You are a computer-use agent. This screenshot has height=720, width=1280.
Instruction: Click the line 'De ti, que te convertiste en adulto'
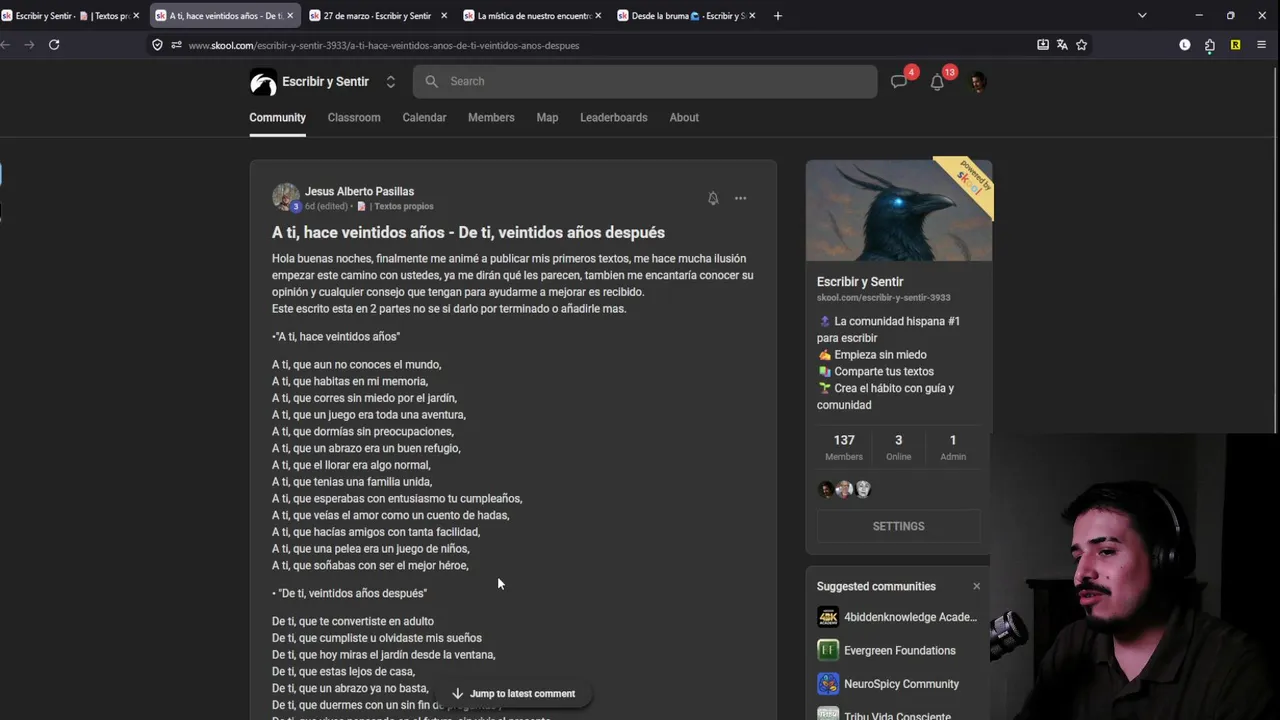(x=353, y=621)
